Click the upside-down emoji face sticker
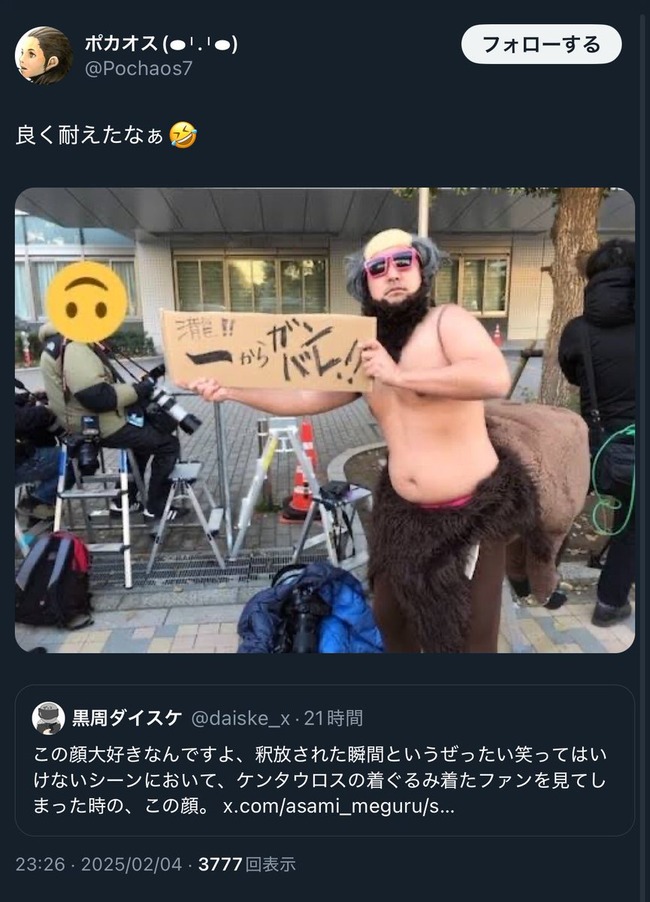This screenshot has height=902, width=650. 86,302
